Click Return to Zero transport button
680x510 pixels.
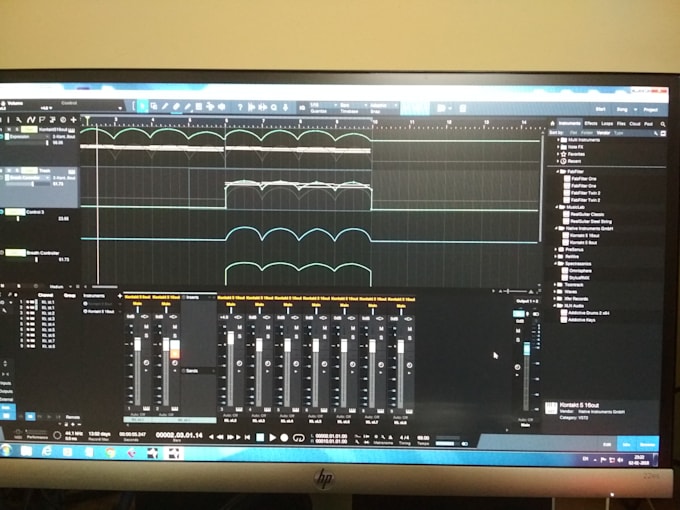(247, 437)
